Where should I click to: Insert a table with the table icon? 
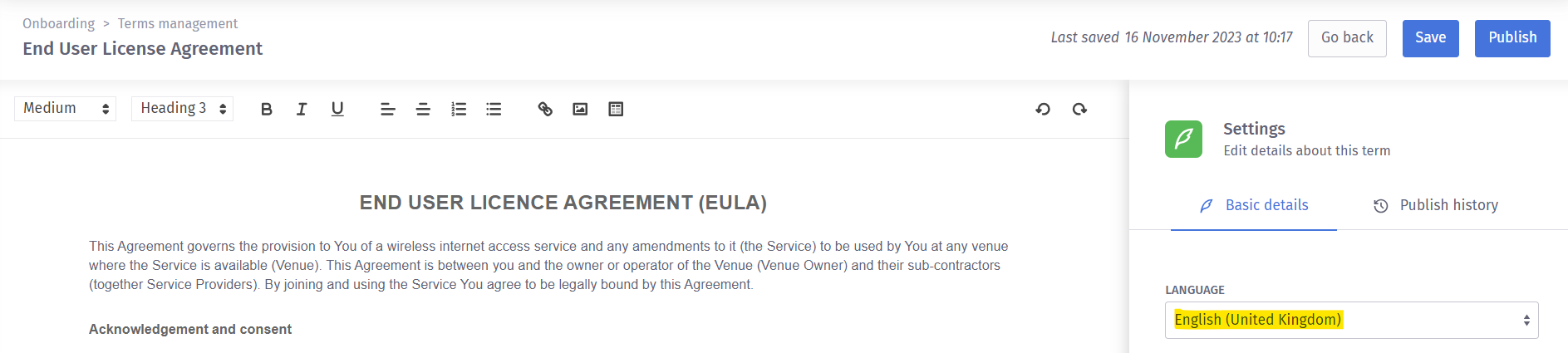(x=616, y=109)
